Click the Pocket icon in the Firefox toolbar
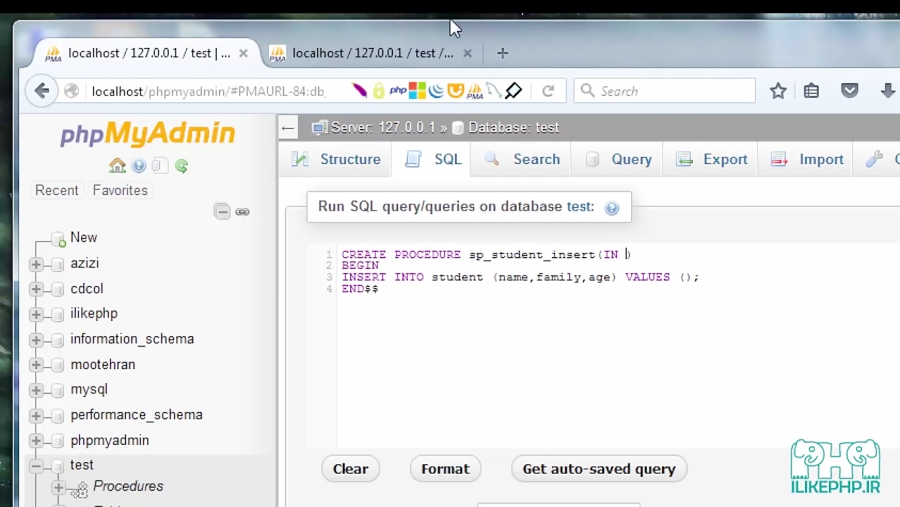 [849, 91]
